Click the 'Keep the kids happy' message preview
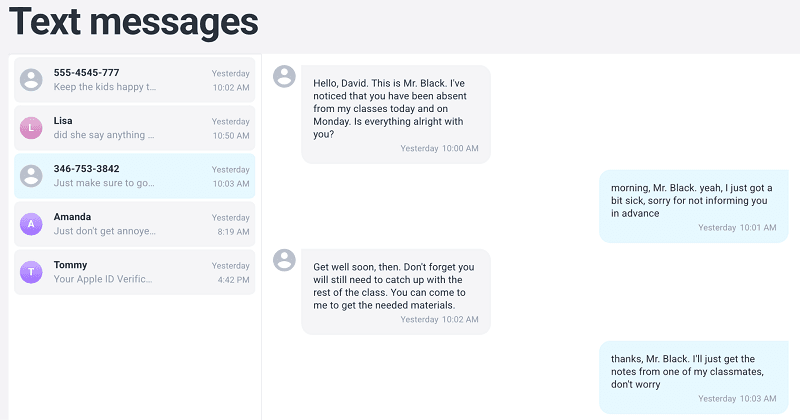This screenshot has width=800, height=420. tap(105, 87)
